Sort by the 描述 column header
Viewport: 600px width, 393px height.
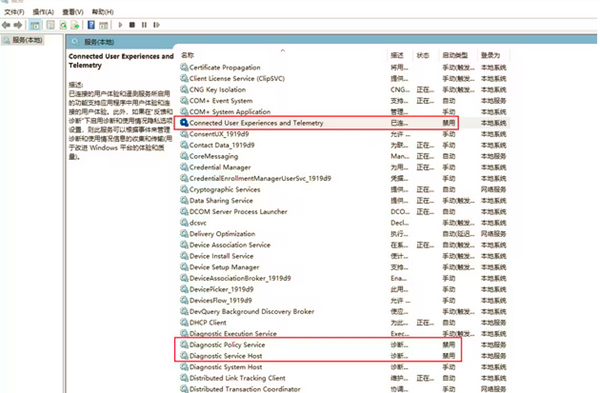[x=397, y=55]
